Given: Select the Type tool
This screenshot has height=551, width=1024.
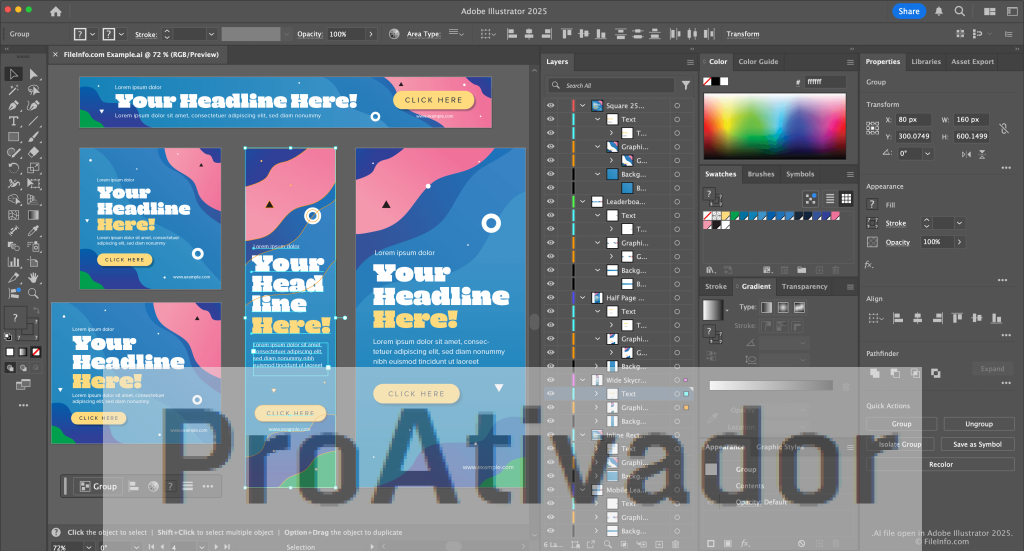Looking at the screenshot, I should pyautogui.click(x=13, y=121).
